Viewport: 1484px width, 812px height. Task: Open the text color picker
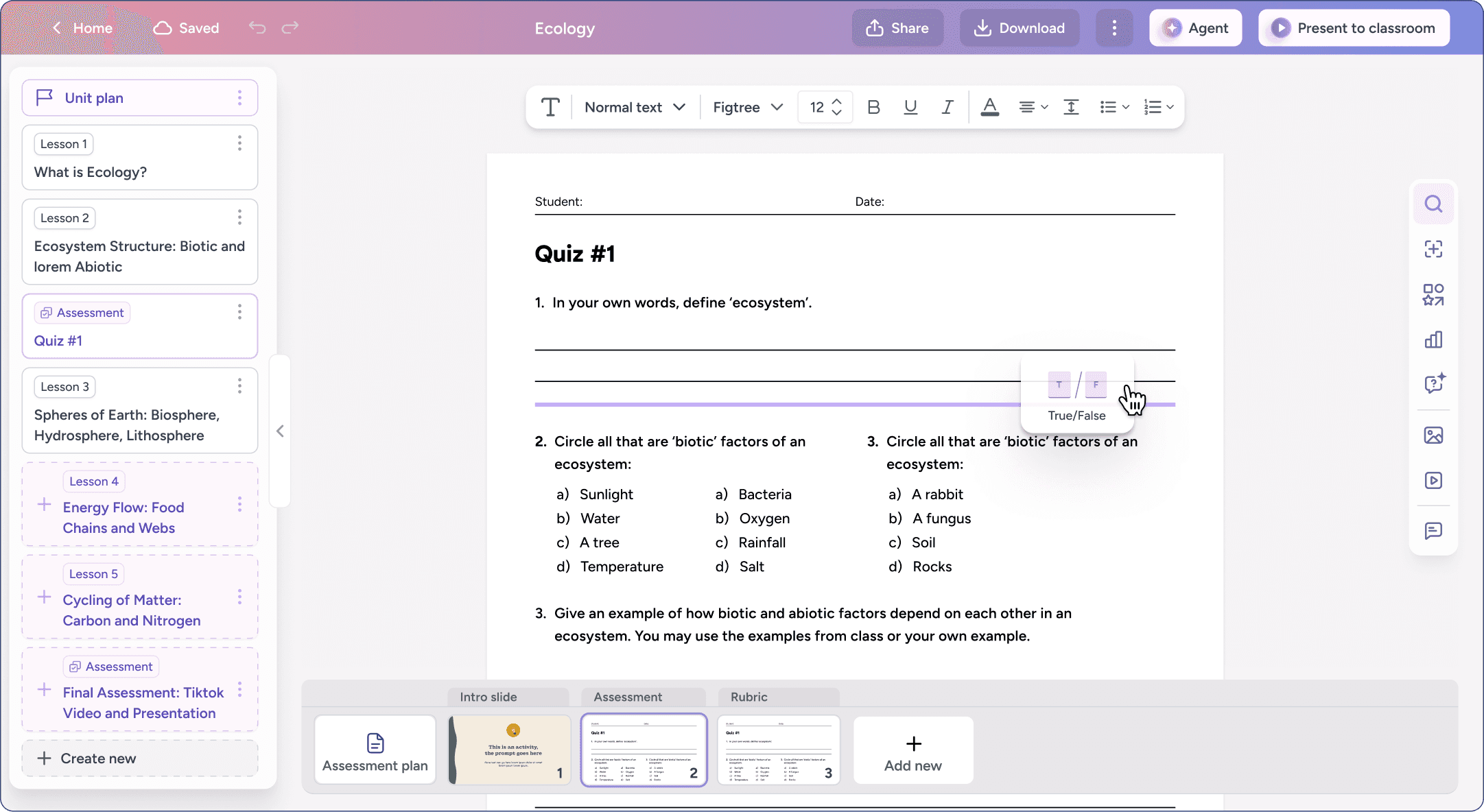point(989,107)
